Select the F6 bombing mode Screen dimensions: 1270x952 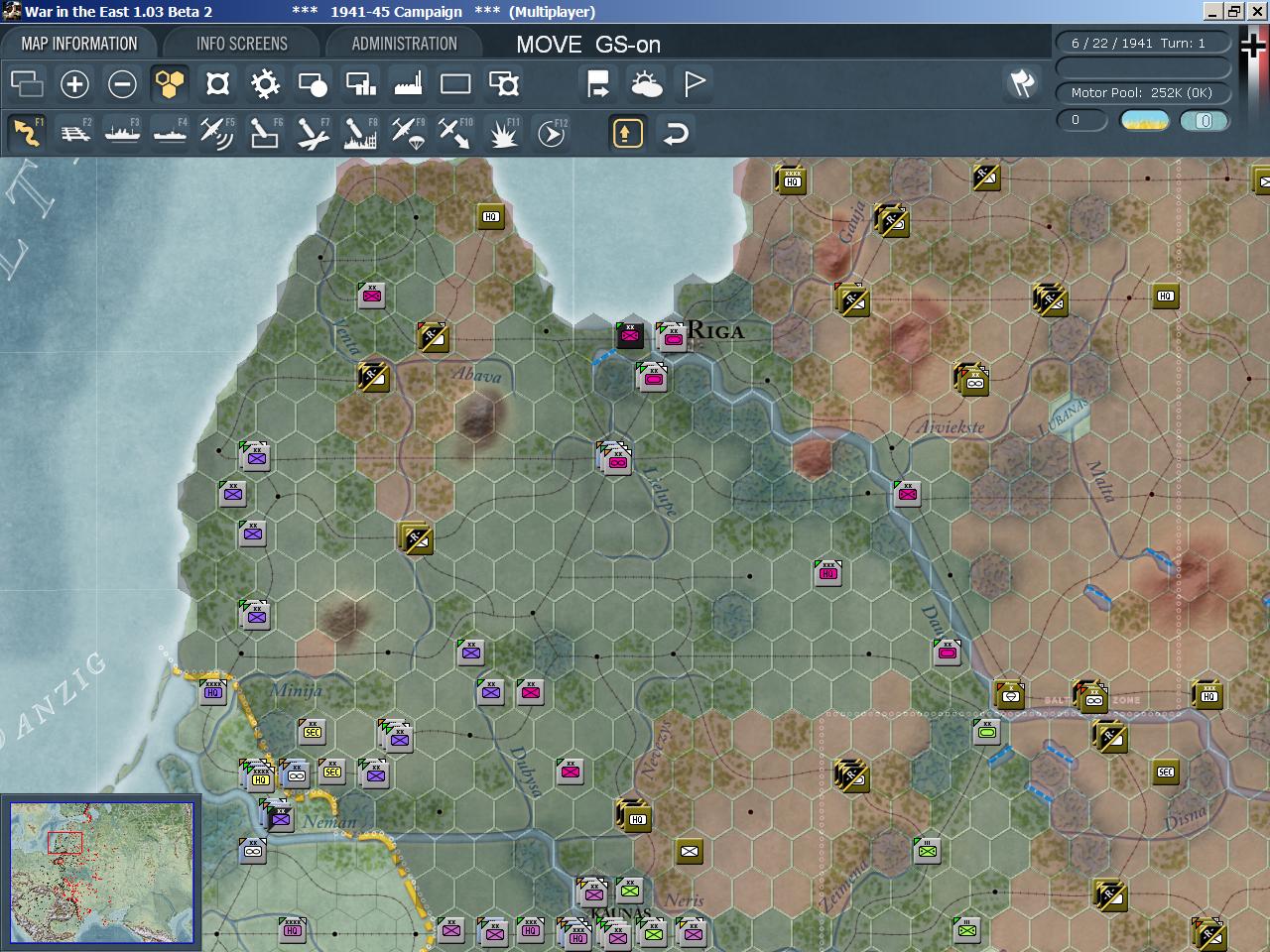click(x=265, y=132)
